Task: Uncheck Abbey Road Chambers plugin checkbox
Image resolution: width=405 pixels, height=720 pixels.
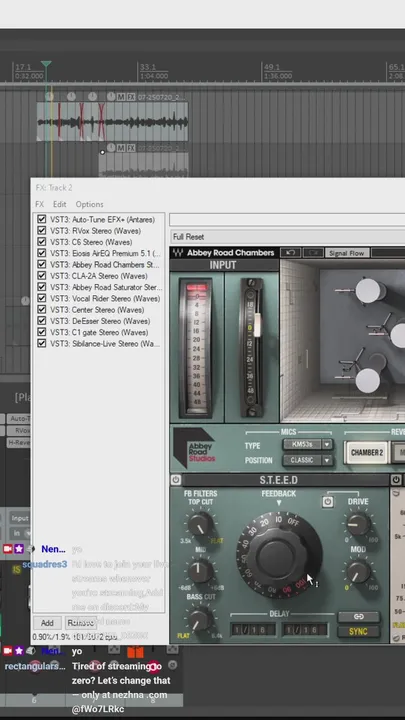Action: click(42, 264)
